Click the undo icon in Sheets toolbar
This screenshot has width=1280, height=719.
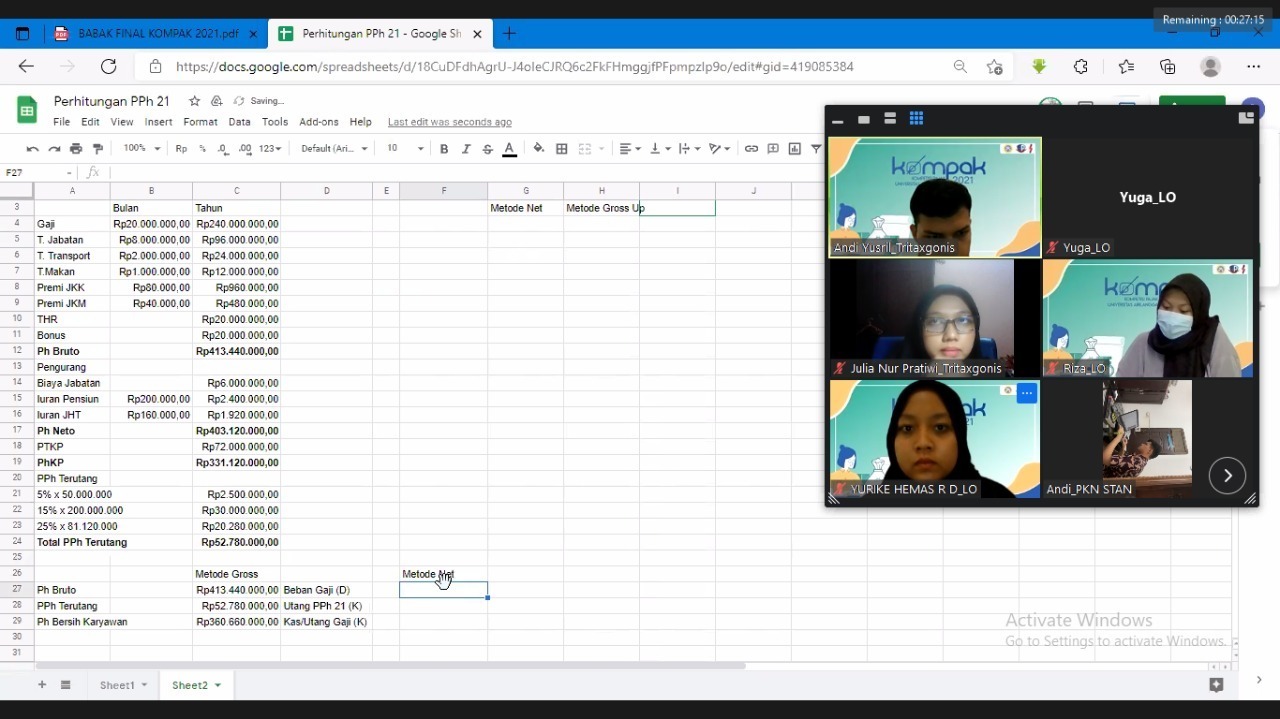point(32,149)
